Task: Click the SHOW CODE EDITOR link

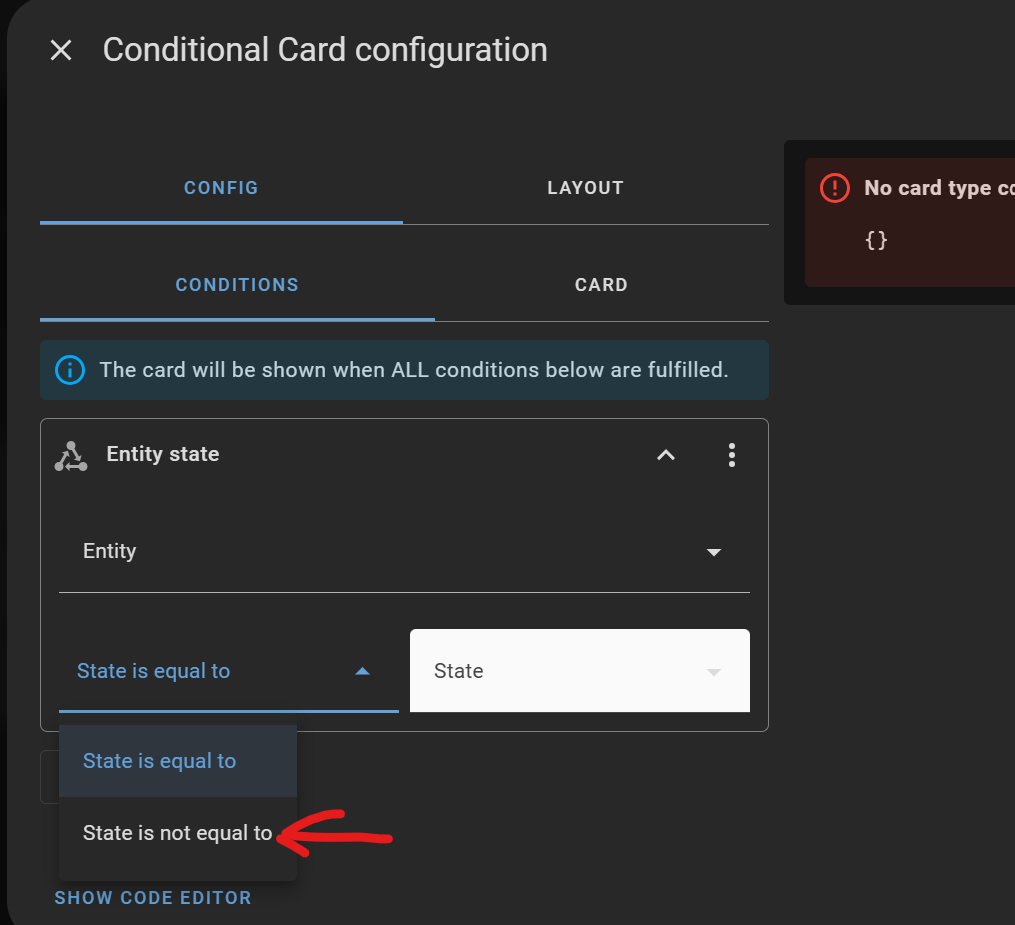Action: [152, 898]
